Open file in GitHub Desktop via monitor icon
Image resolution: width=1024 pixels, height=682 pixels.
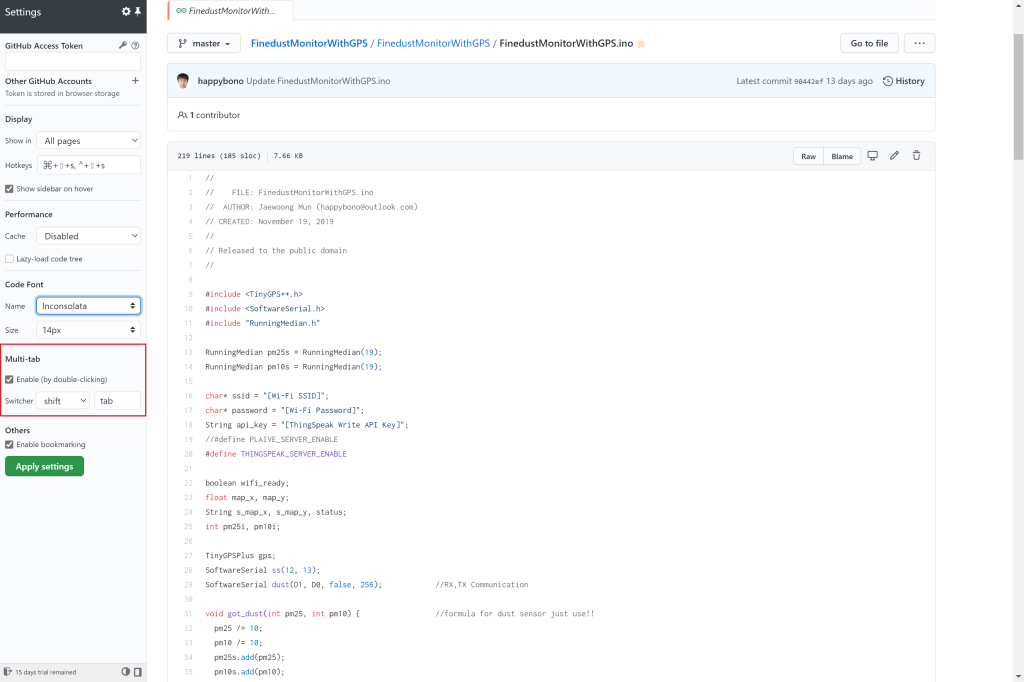[x=872, y=155]
